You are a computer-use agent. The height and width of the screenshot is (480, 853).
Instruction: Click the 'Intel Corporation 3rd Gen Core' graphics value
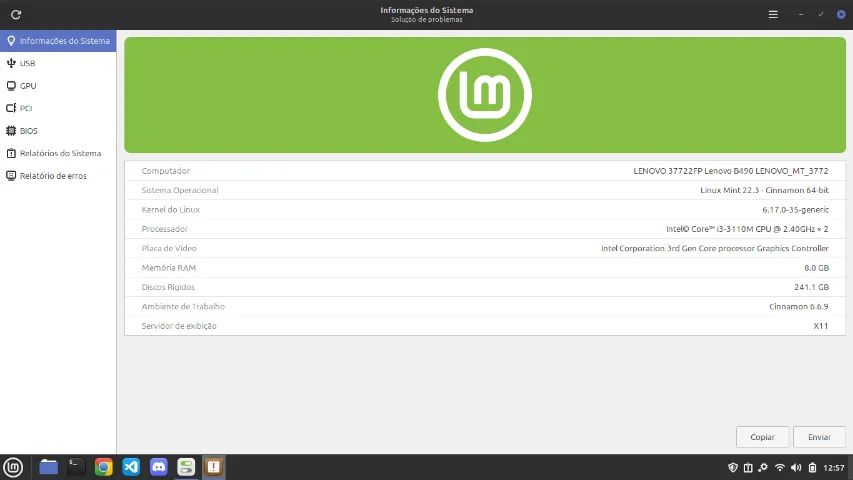coord(715,248)
